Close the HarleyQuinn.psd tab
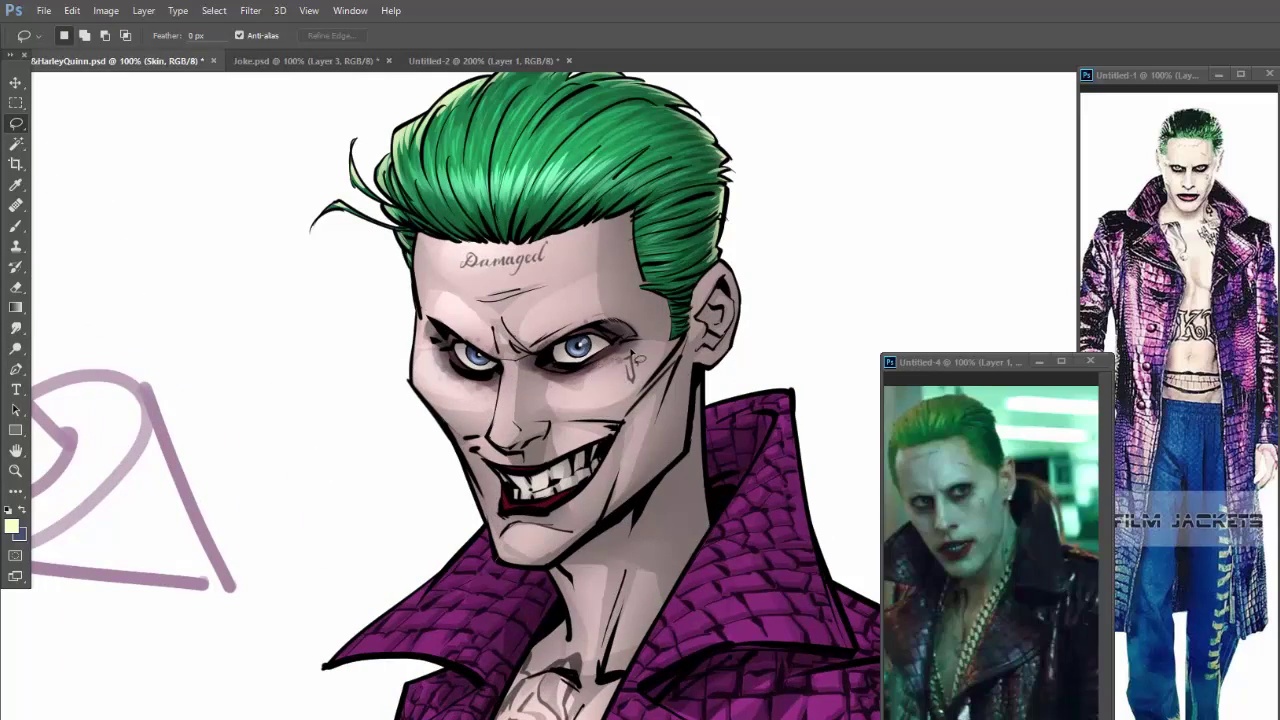This screenshot has height=720, width=1280. point(213,61)
